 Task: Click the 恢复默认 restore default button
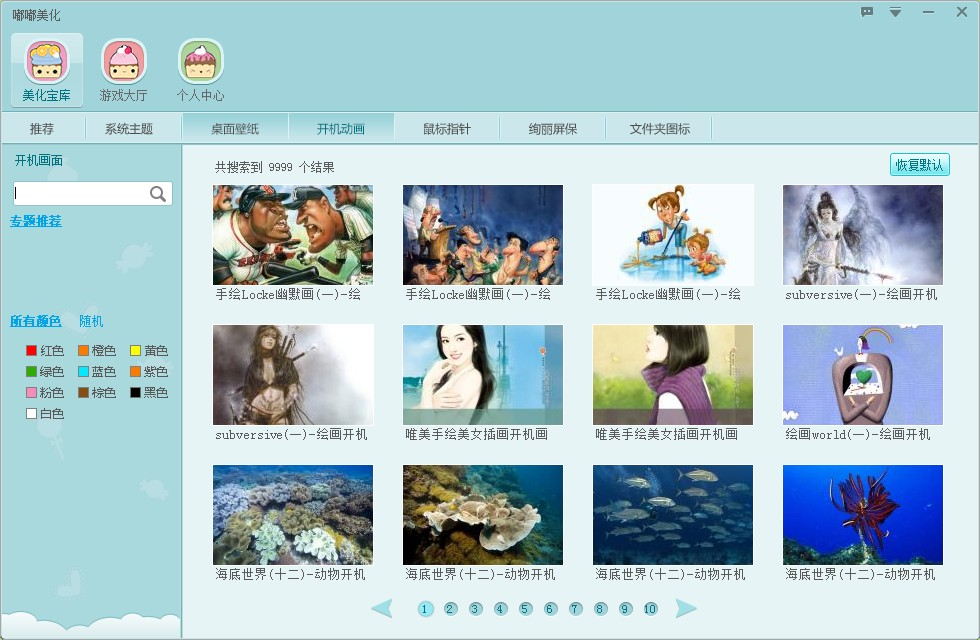click(x=922, y=164)
